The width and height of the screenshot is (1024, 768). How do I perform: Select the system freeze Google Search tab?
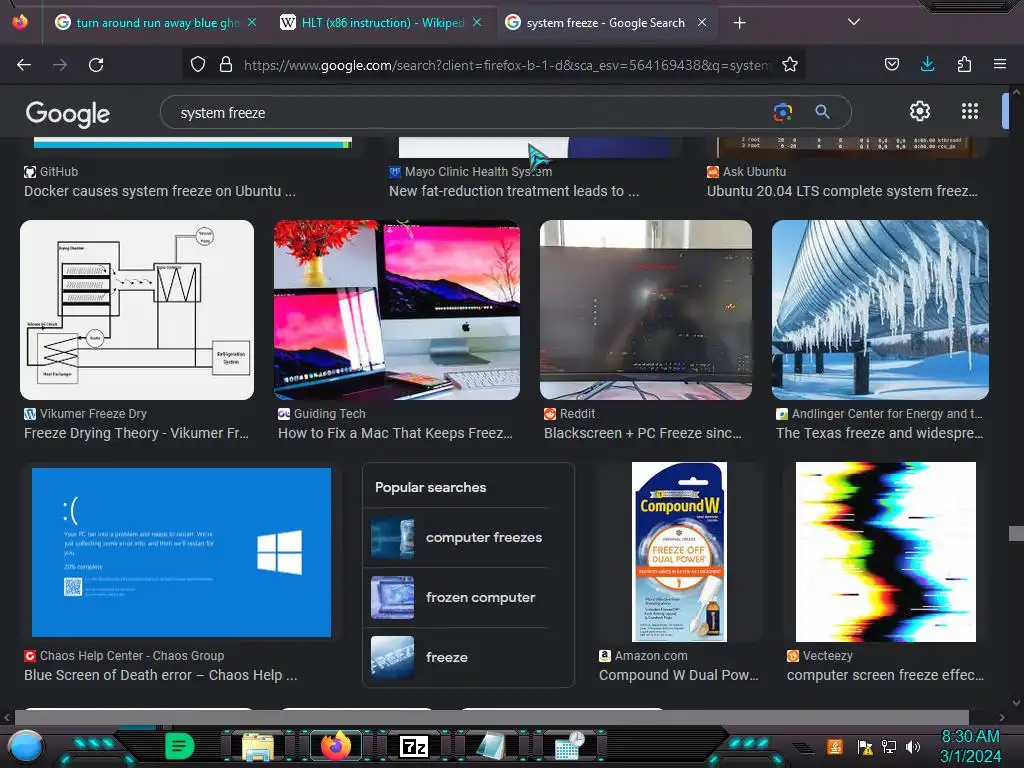[605, 23]
